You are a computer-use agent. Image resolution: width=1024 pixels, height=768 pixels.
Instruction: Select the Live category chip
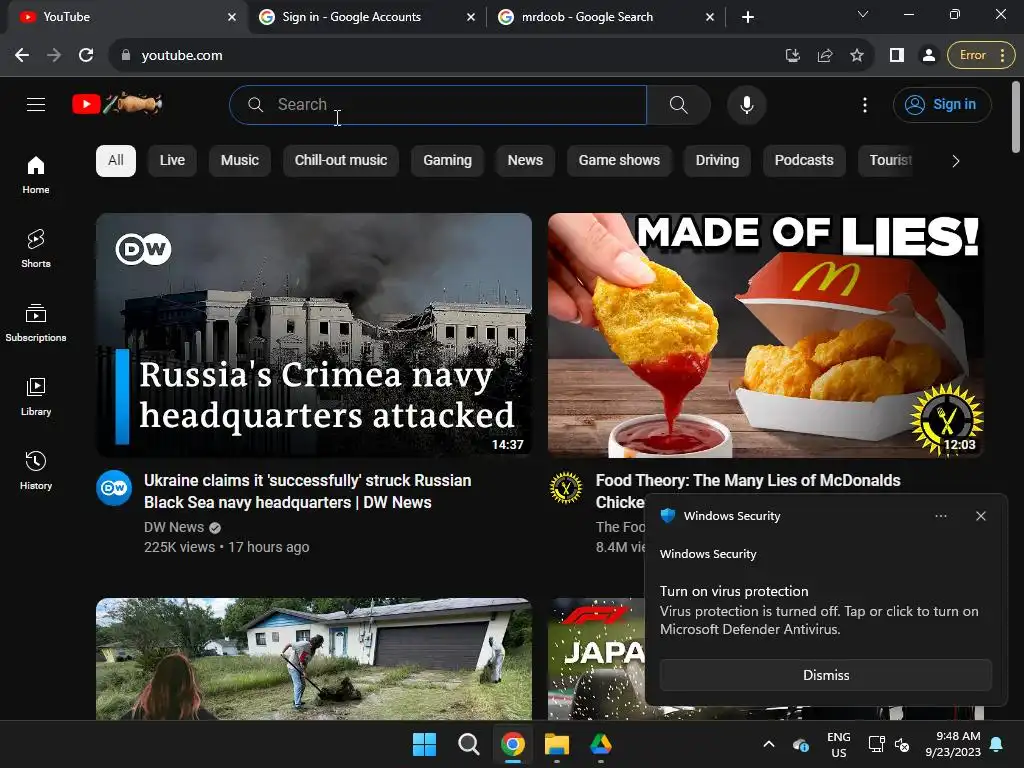172,161
